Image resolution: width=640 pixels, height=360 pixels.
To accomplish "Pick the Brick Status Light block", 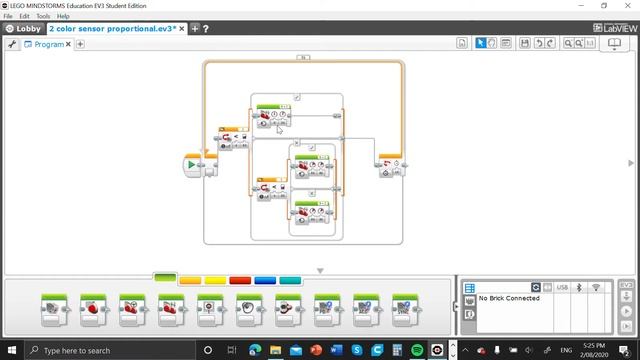I will [x=288, y=310].
